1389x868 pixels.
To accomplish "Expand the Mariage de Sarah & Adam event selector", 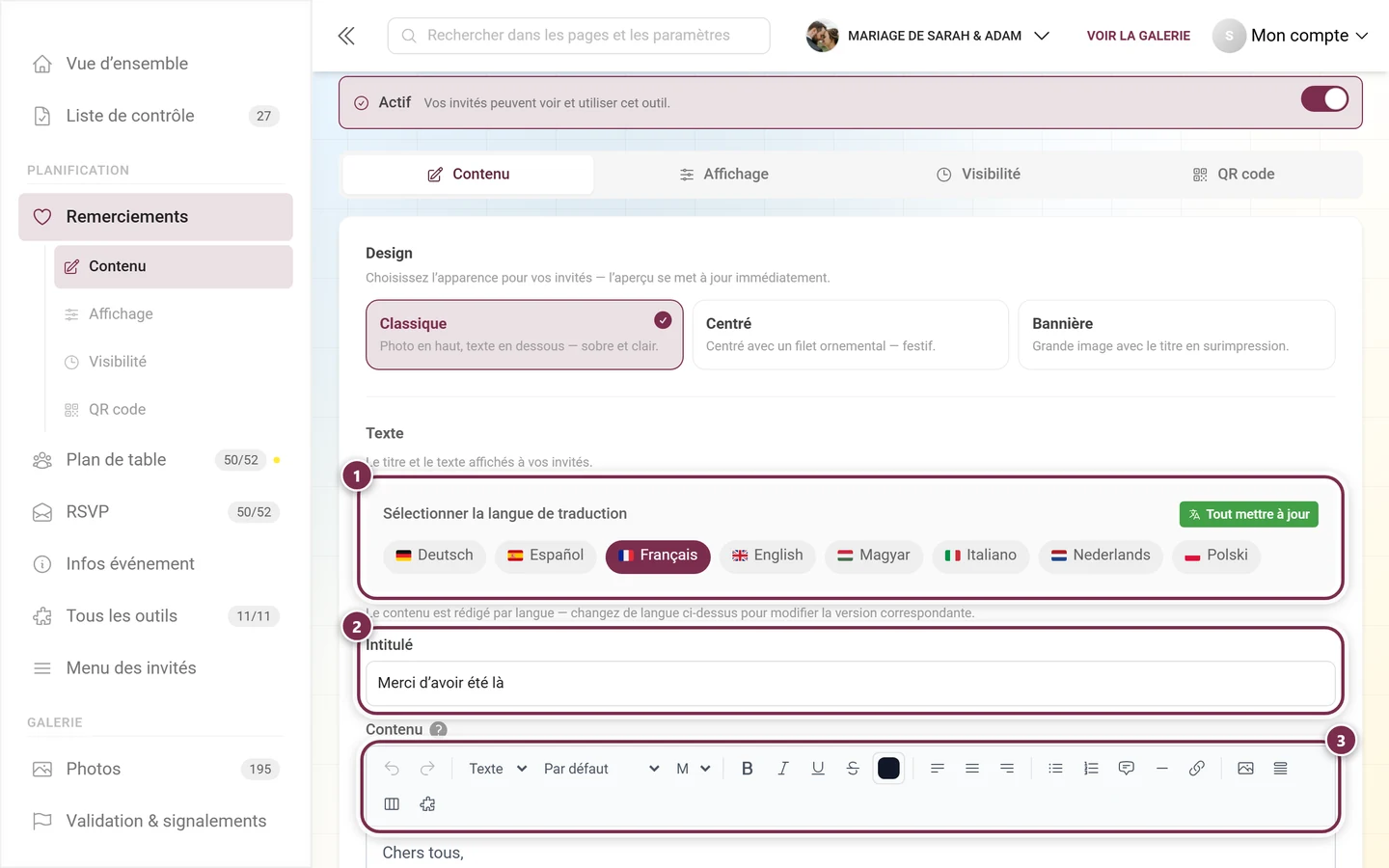I will pos(928,36).
